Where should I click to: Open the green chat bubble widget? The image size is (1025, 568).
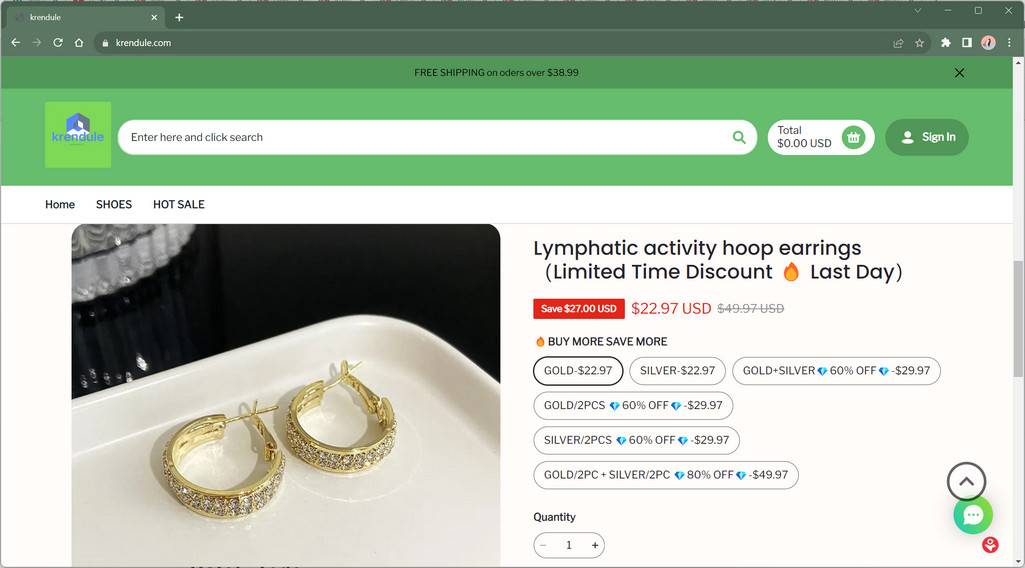(x=972, y=515)
